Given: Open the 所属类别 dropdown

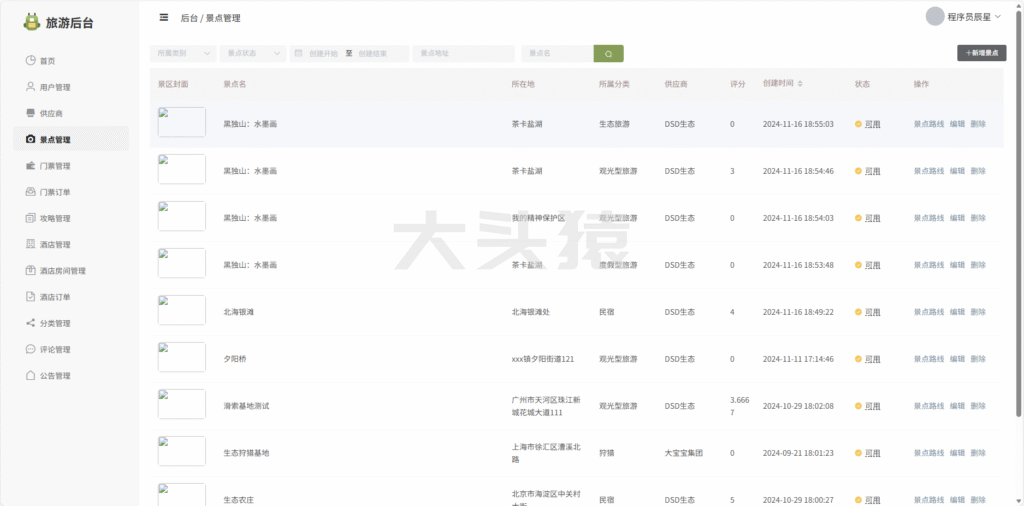Looking at the screenshot, I should coord(183,54).
